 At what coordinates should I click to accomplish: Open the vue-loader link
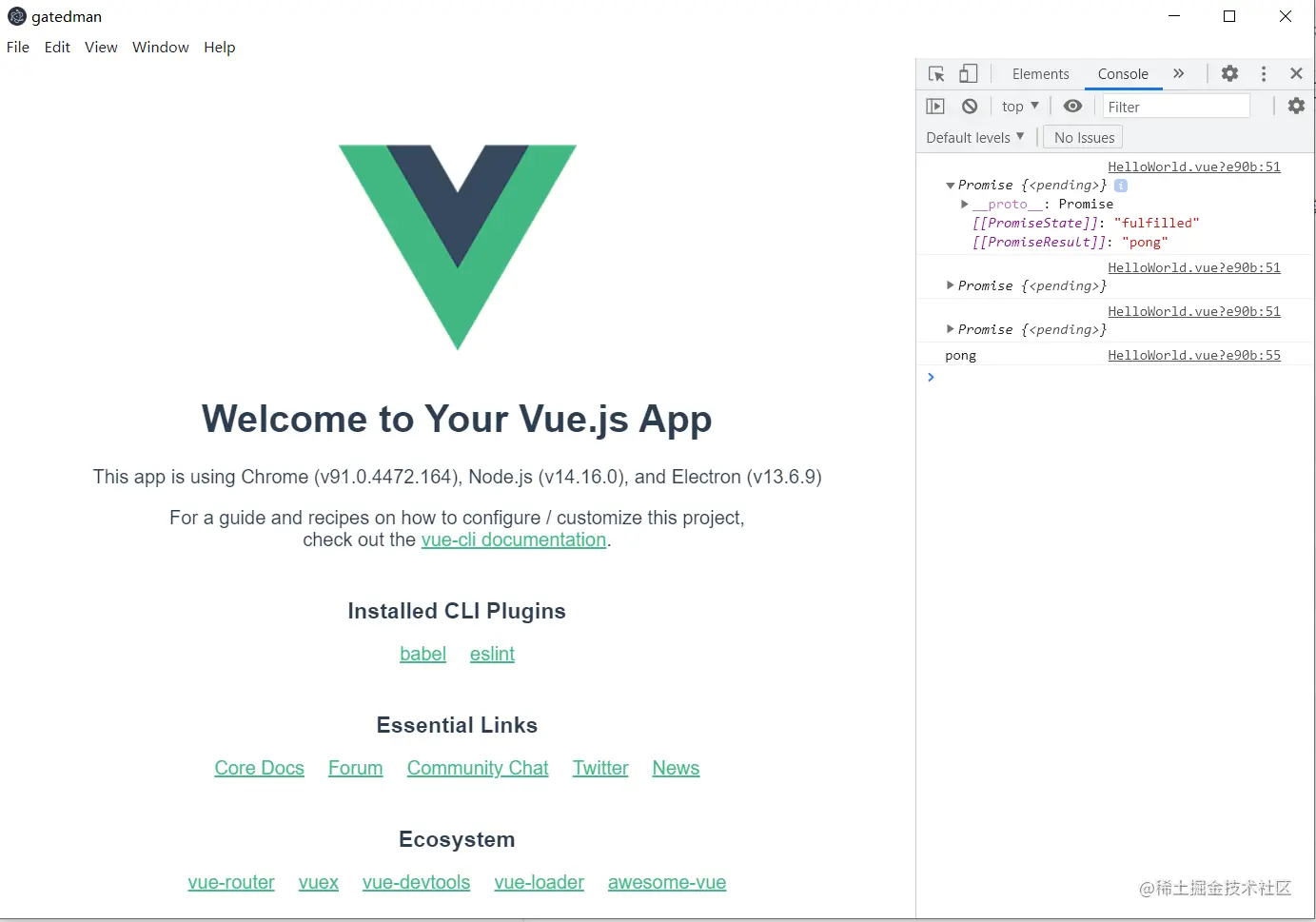[x=540, y=882]
